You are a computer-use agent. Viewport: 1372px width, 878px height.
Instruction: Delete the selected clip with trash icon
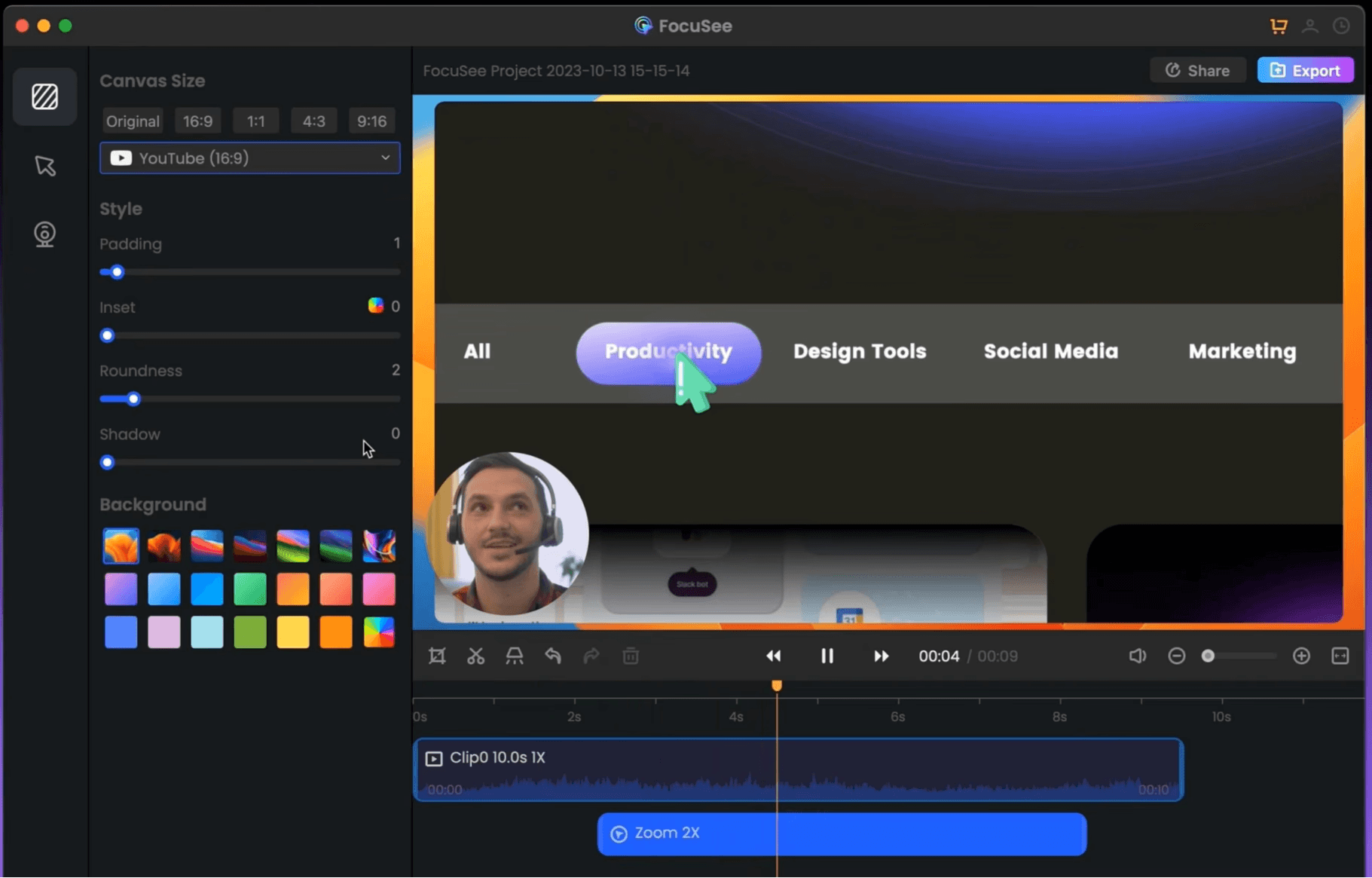click(631, 656)
